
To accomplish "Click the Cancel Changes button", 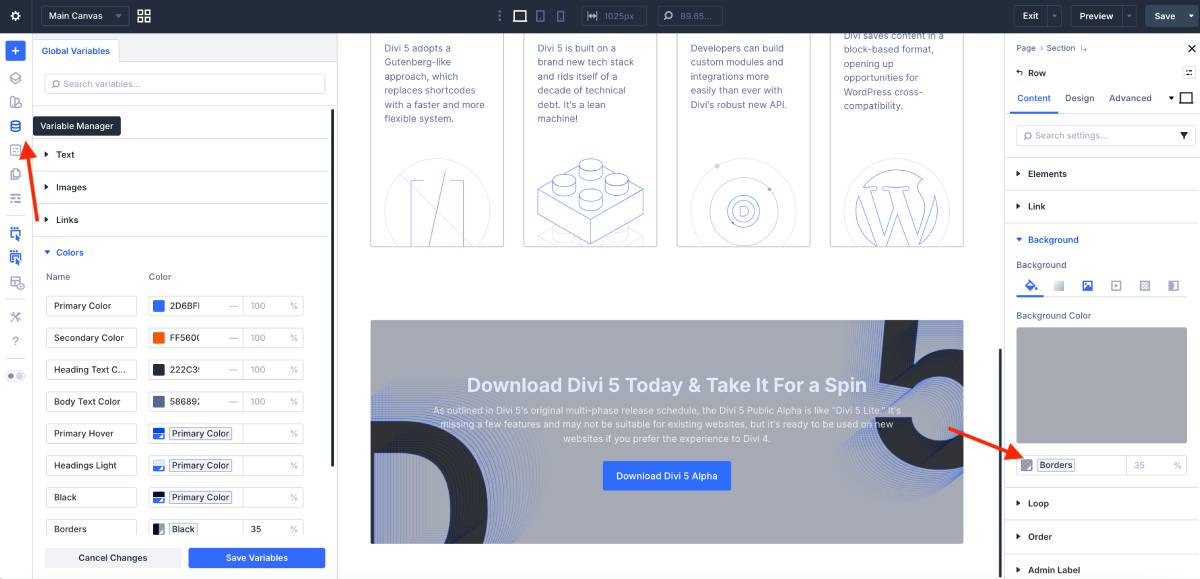I will [112, 557].
